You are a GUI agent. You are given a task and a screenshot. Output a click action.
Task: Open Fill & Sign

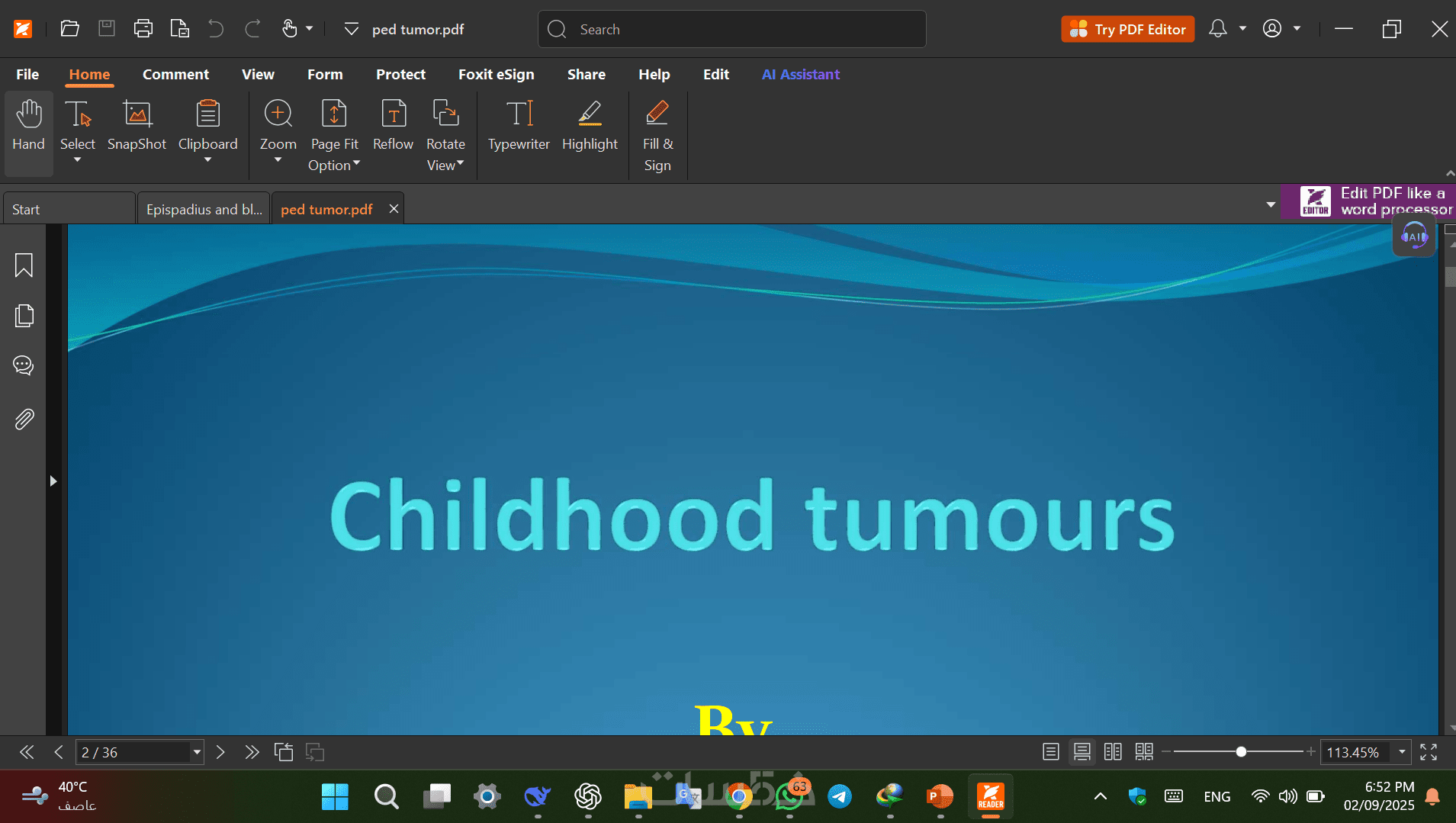click(657, 135)
